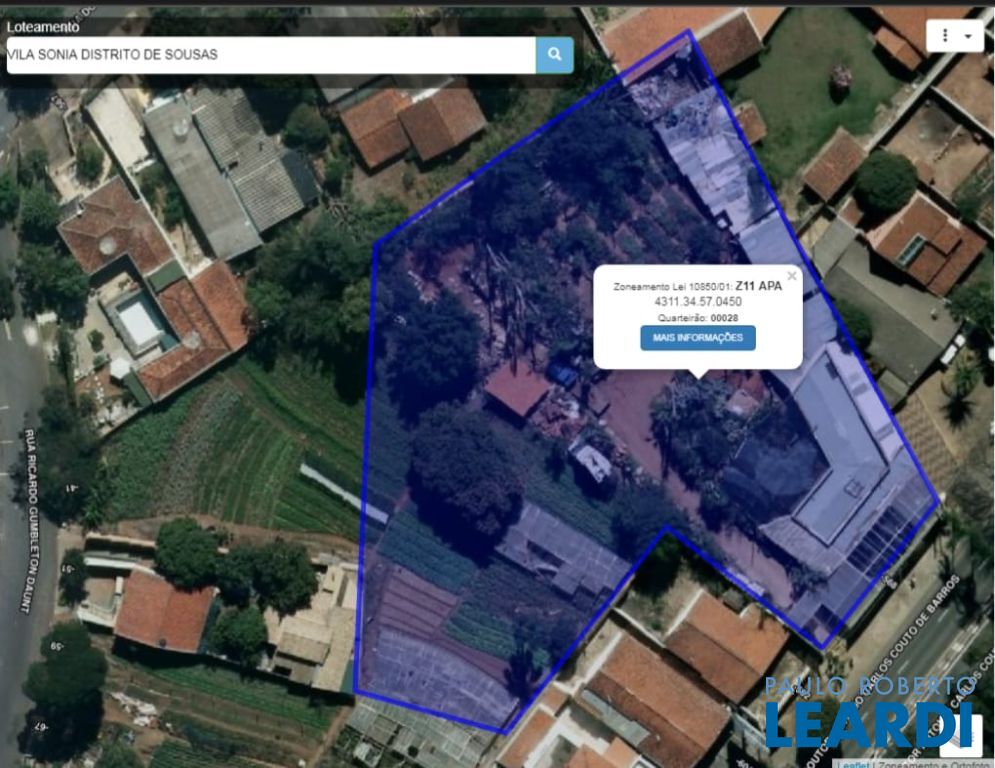
Task: Click the popup's pointer tip on the map
Action: [698, 376]
